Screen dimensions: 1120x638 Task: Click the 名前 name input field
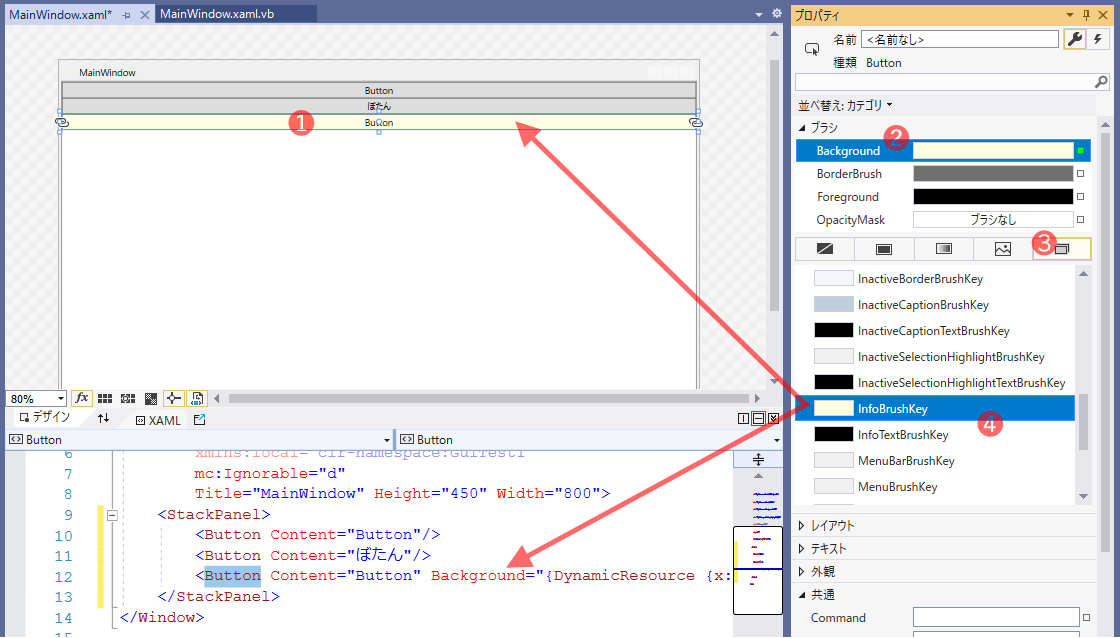(x=960, y=39)
